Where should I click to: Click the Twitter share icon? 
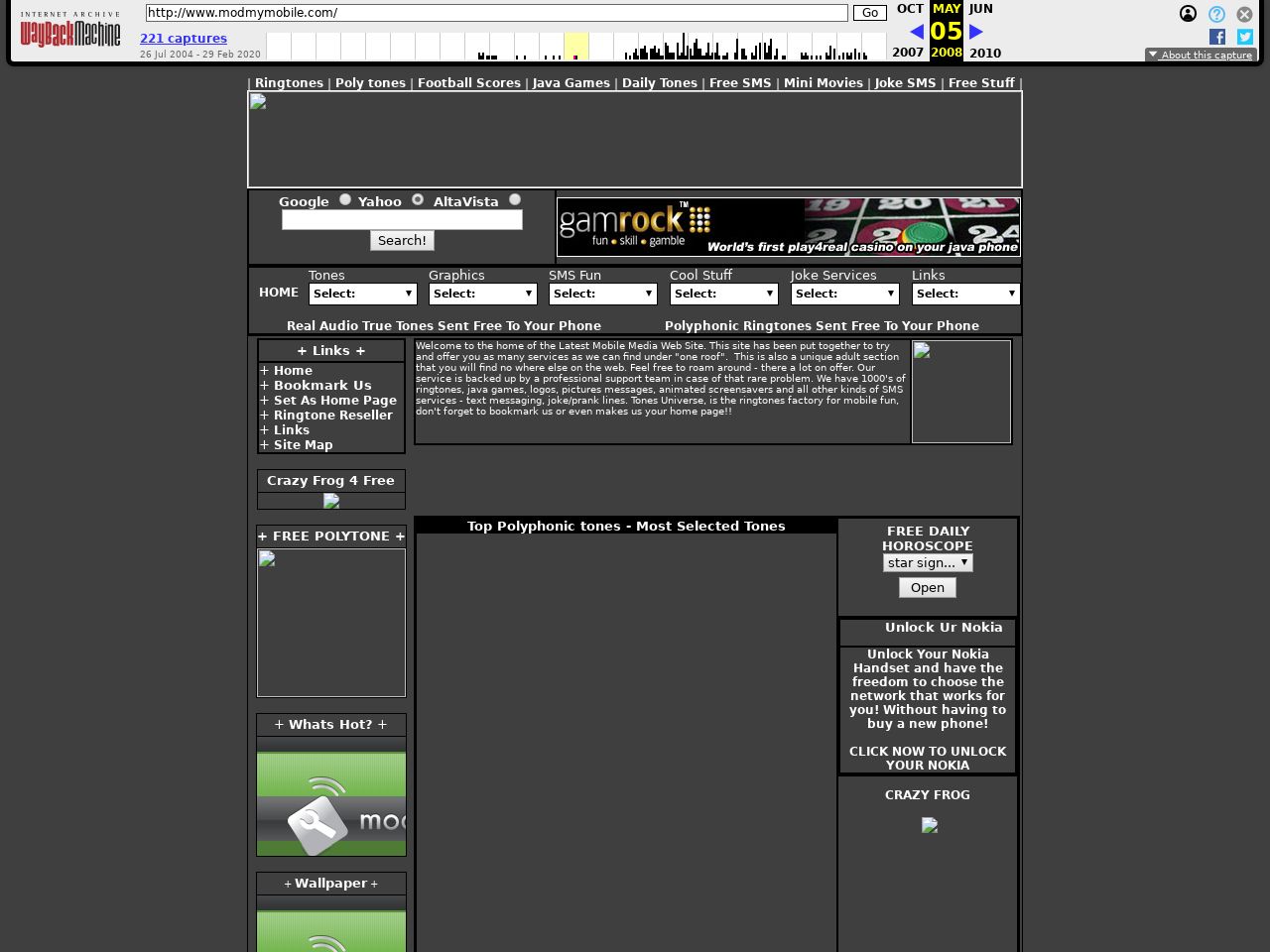coord(1245,37)
